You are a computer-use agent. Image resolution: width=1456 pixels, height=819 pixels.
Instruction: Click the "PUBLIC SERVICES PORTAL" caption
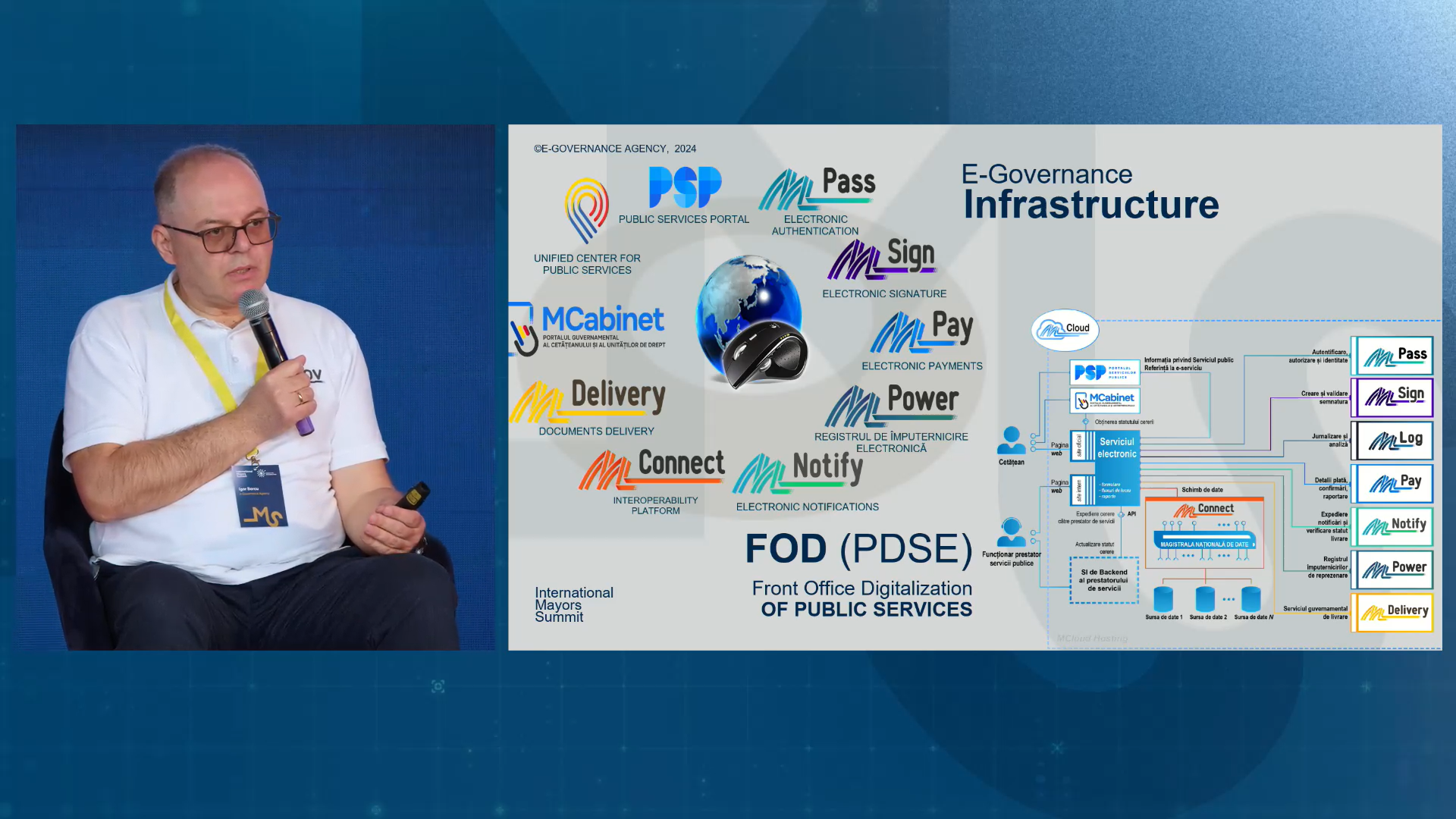click(x=684, y=219)
